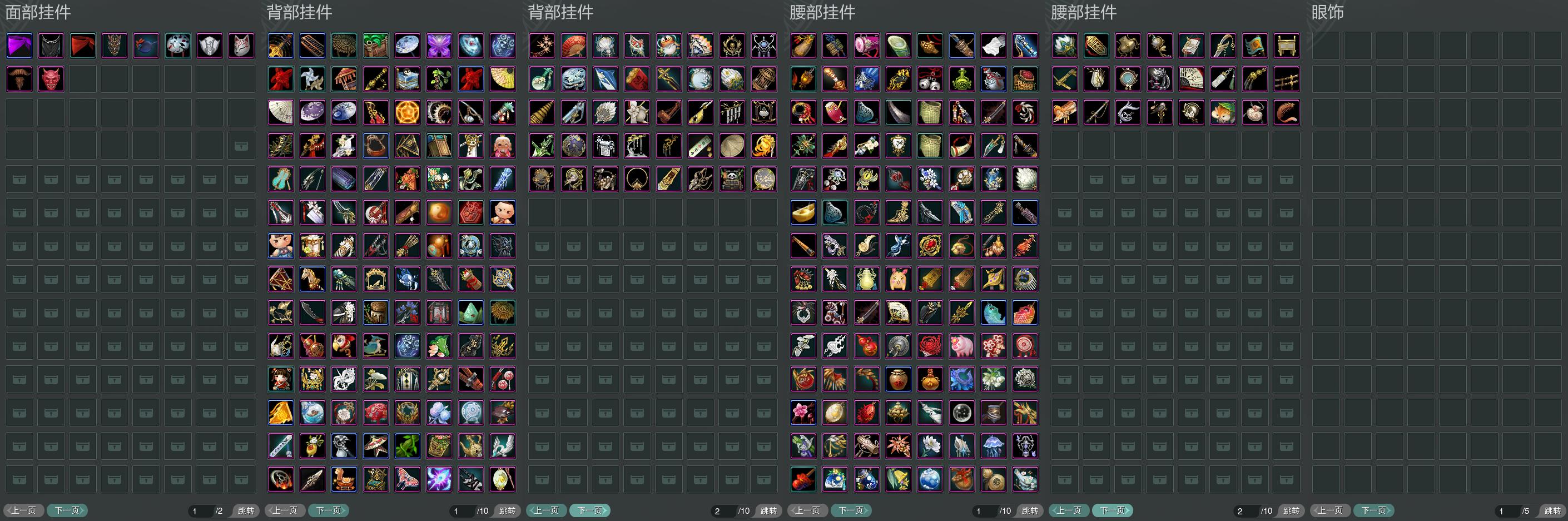Click 跳转 button in the 眼饰 panel
Viewport: 1568px width, 521px height.
click(1553, 510)
